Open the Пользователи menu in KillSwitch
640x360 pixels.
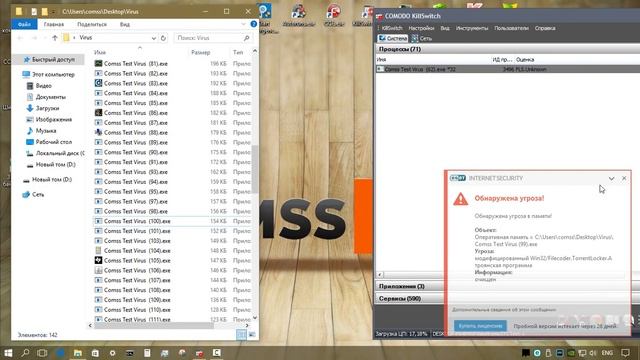511,28
